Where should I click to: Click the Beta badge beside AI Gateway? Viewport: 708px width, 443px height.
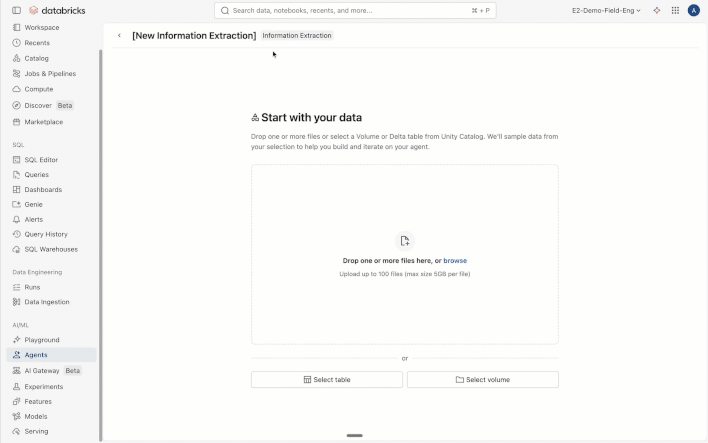click(72, 371)
